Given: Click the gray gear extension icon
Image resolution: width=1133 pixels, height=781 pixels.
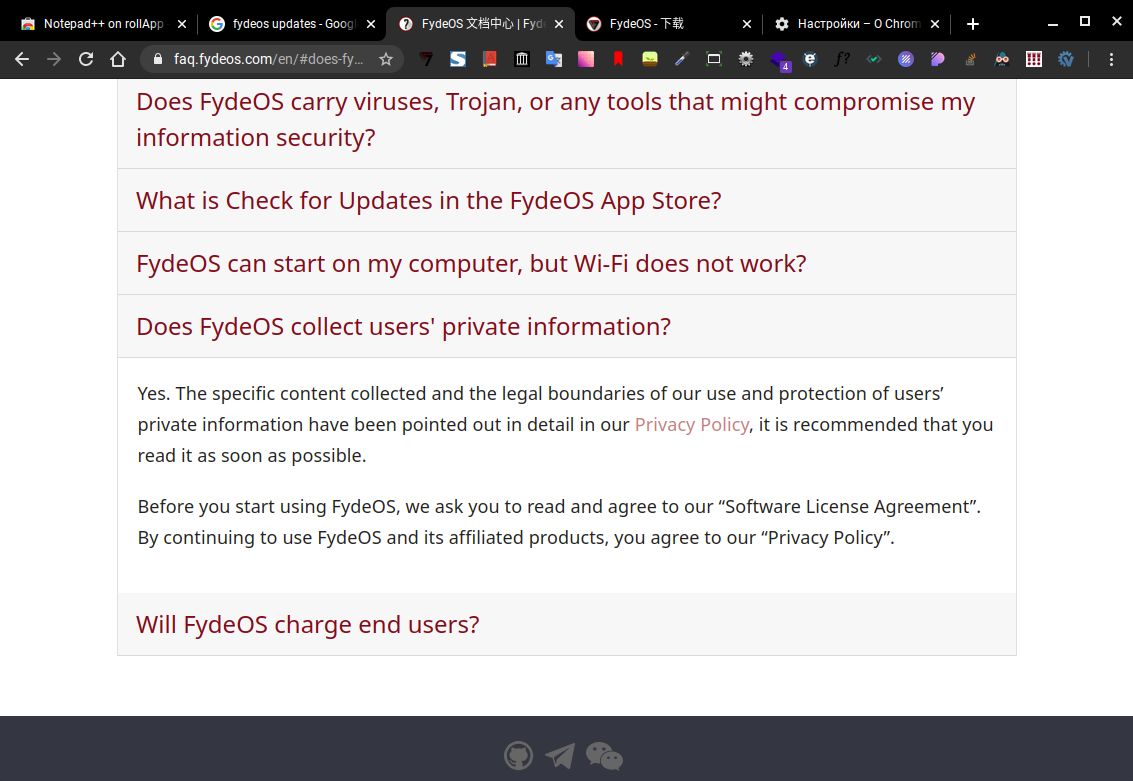Looking at the screenshot, I should (x=746, y=59).
